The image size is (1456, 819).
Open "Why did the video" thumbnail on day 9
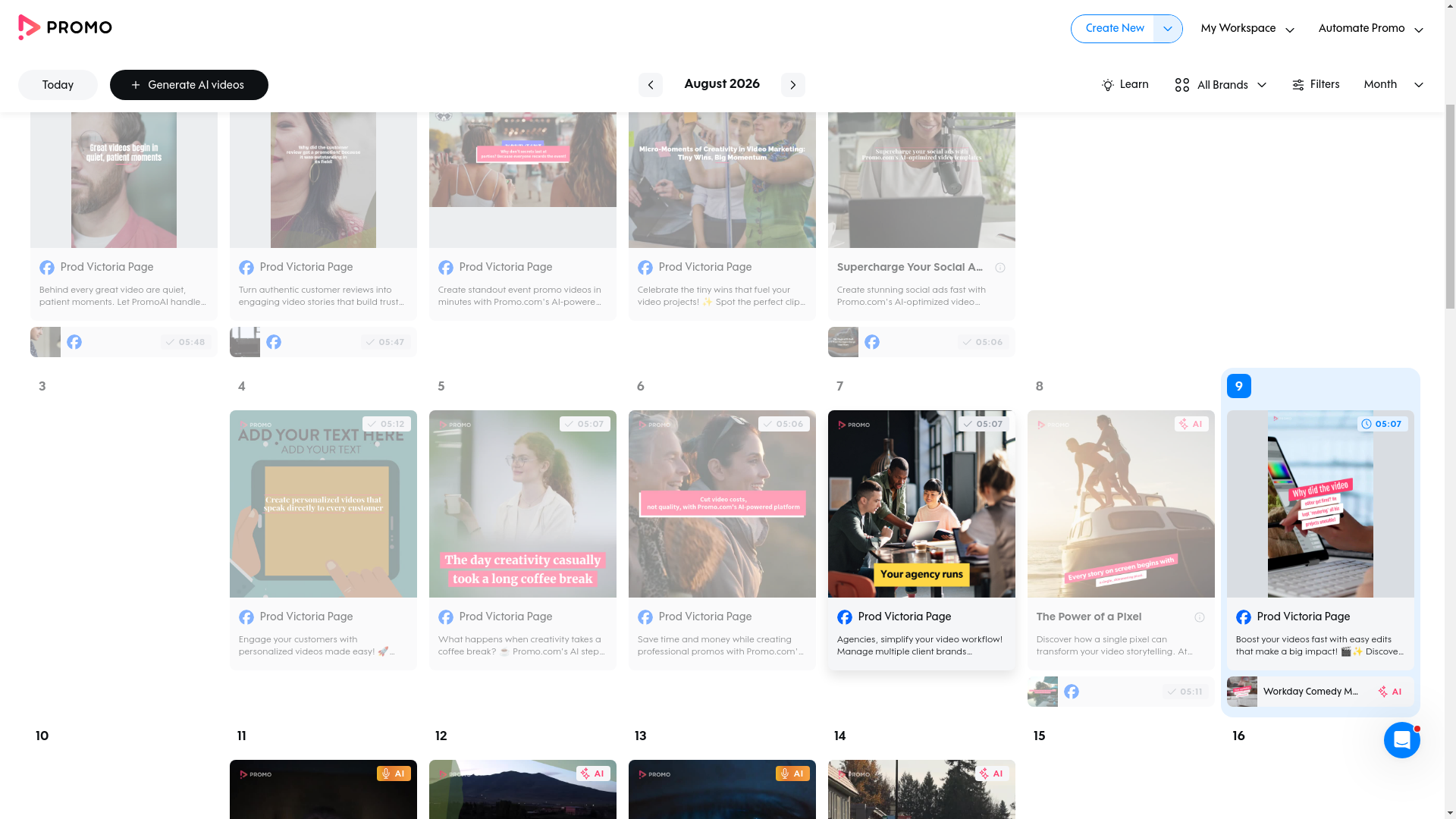click(1320, 504)
